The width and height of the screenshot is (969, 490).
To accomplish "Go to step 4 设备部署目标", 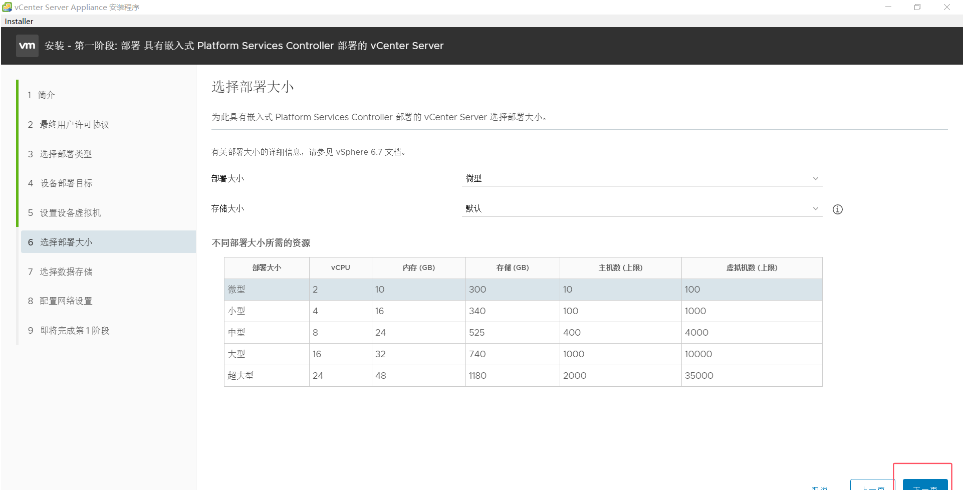I will 60,183.
